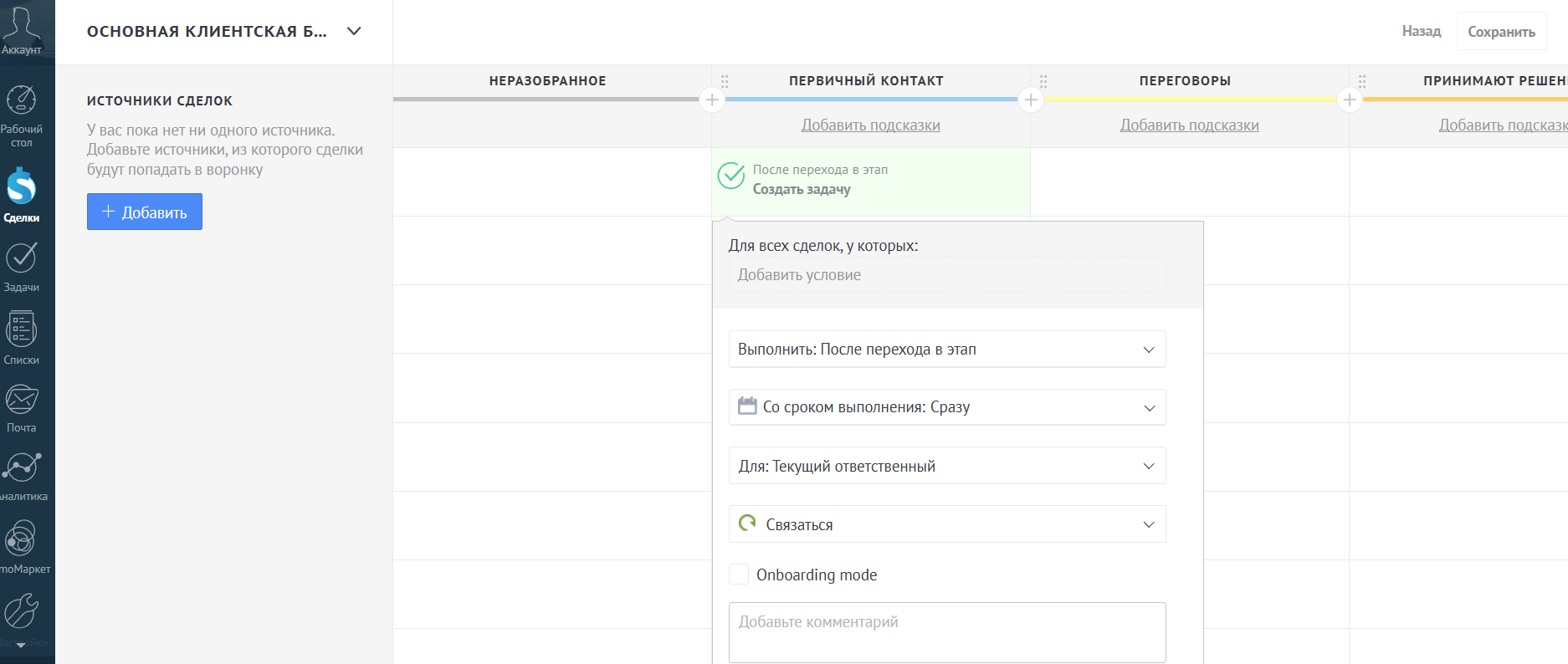The width and height of the screenshot is (1568, 664).
Task: Open the Связаться task type dropdown
Action: point(946,524)
